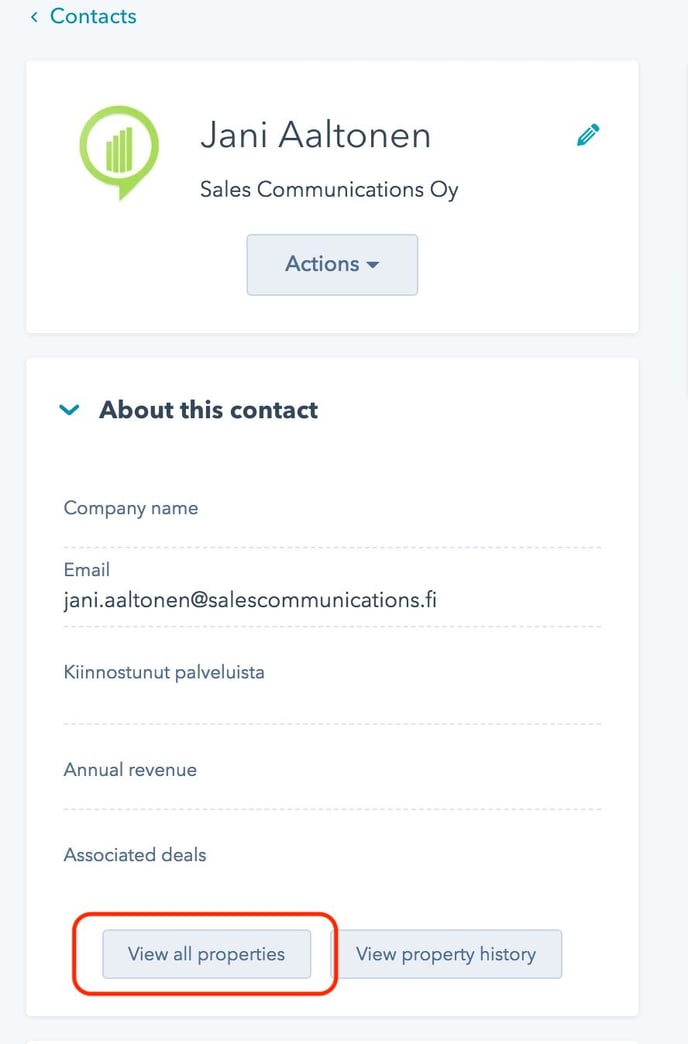Click the Kiinnostunut palveluista field label
Screen dimensions: 688x1044
coord(164,672)
